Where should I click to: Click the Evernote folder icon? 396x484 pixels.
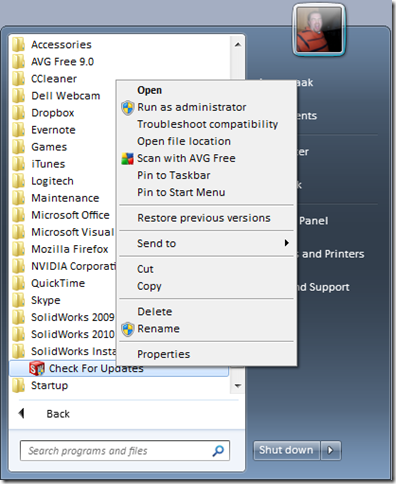click(x=19, y=130)
